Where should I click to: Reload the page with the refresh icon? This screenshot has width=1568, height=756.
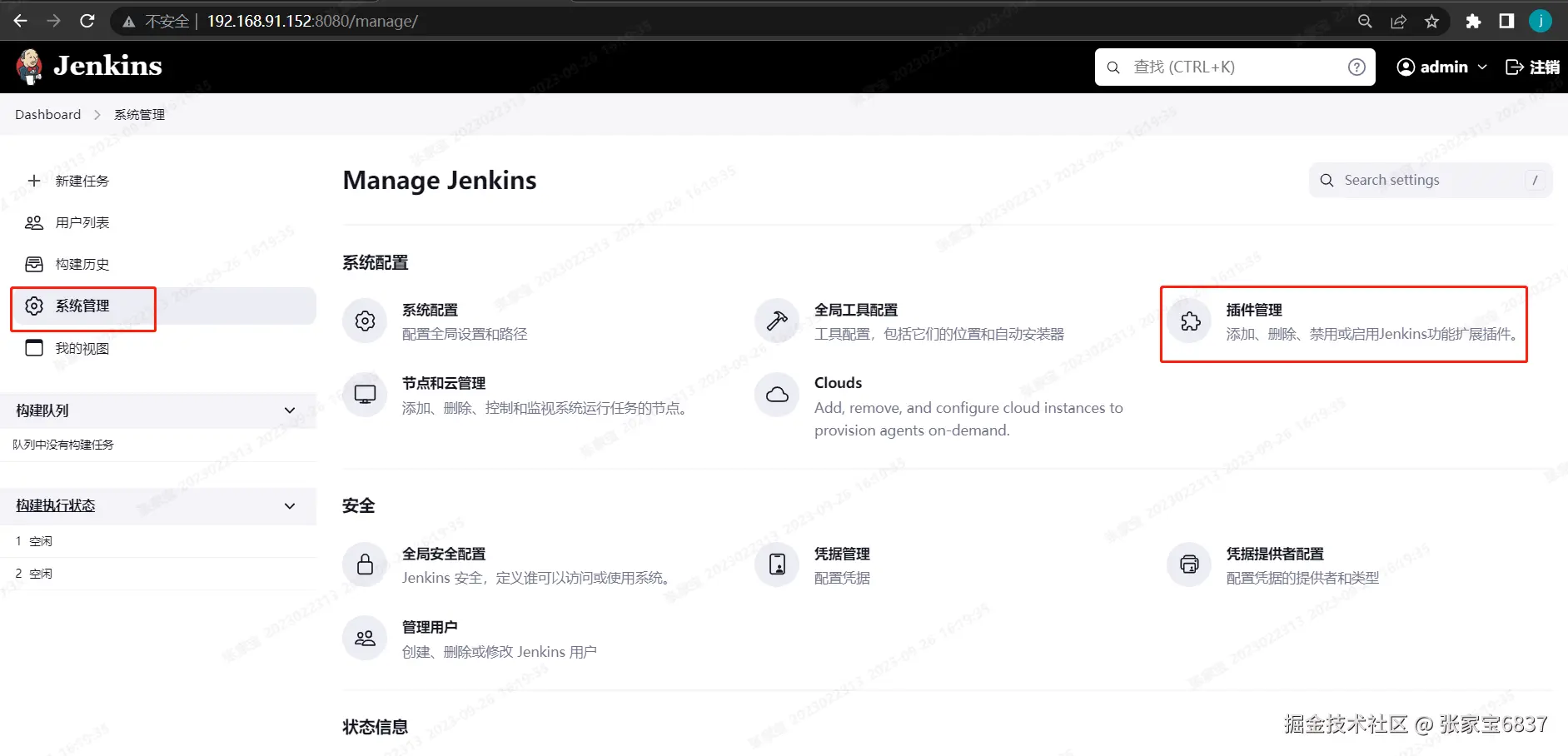click(87, 21)
